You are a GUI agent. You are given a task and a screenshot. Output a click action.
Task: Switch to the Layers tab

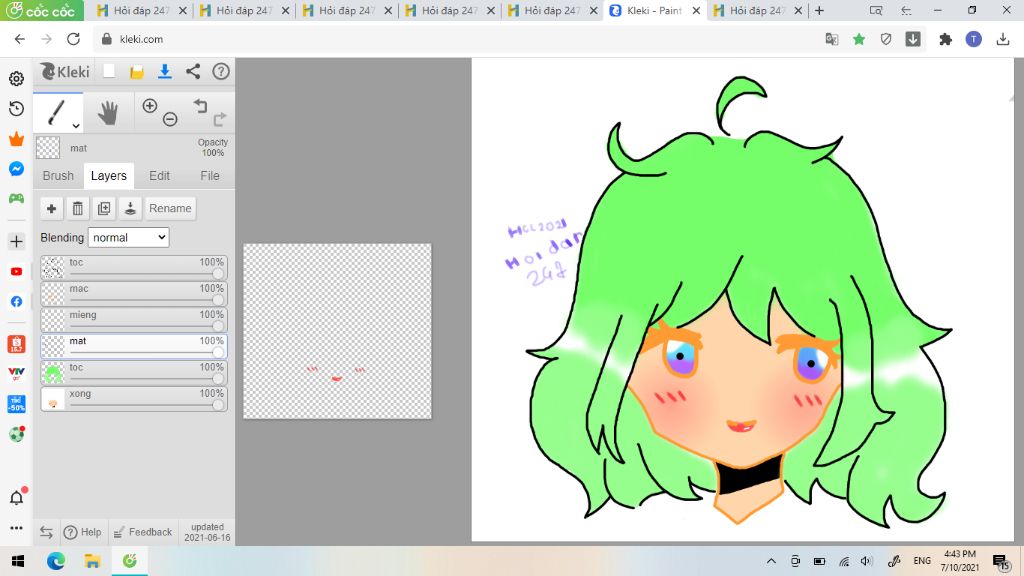point(108,176)
